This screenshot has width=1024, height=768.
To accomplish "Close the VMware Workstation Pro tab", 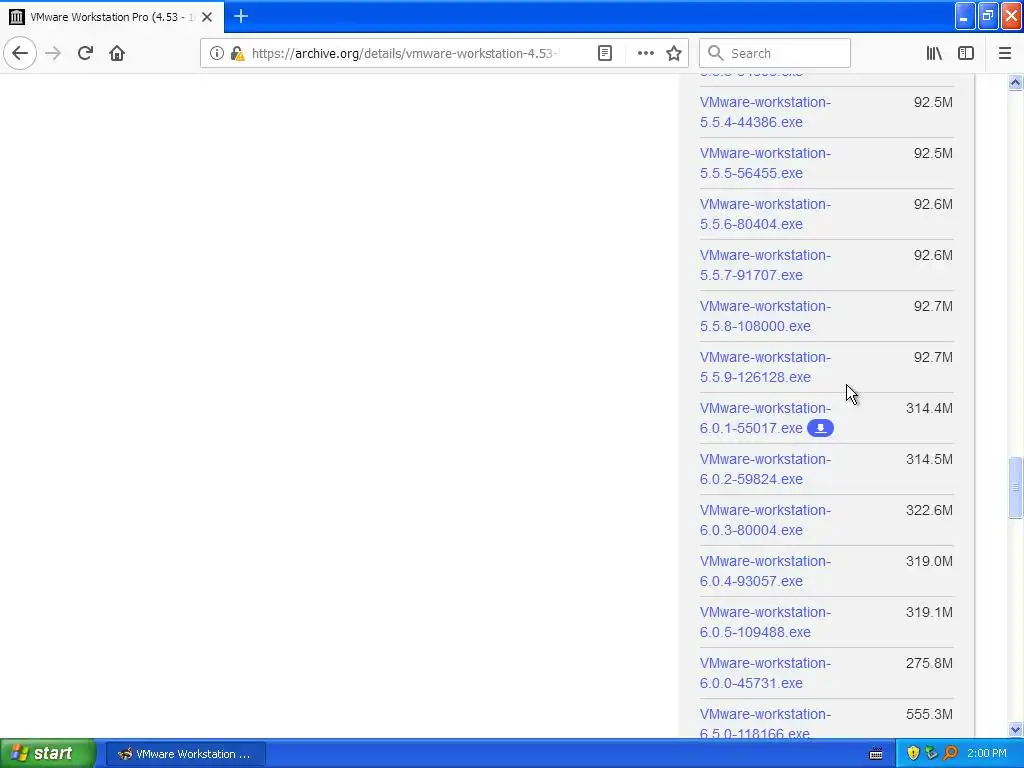I will click(206, 17).
